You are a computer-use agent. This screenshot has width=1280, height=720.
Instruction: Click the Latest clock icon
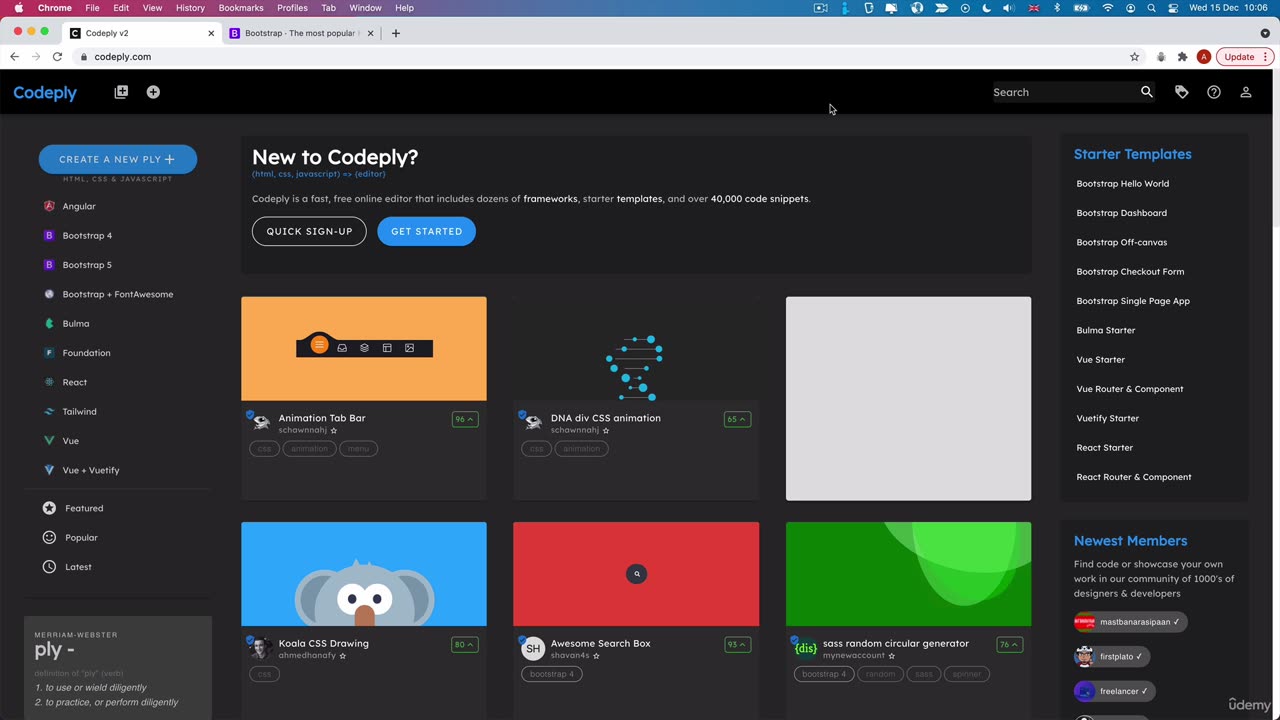click(49, 567)
